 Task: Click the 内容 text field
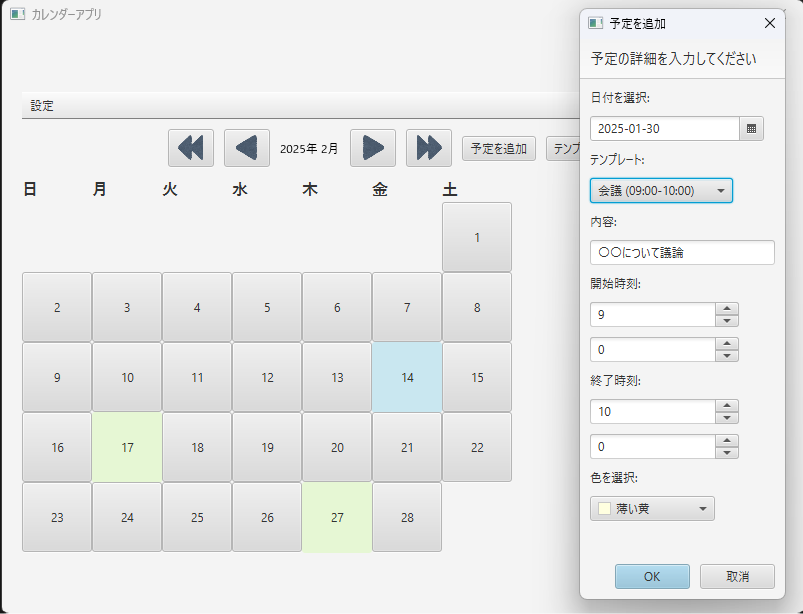tap(682, 253)
